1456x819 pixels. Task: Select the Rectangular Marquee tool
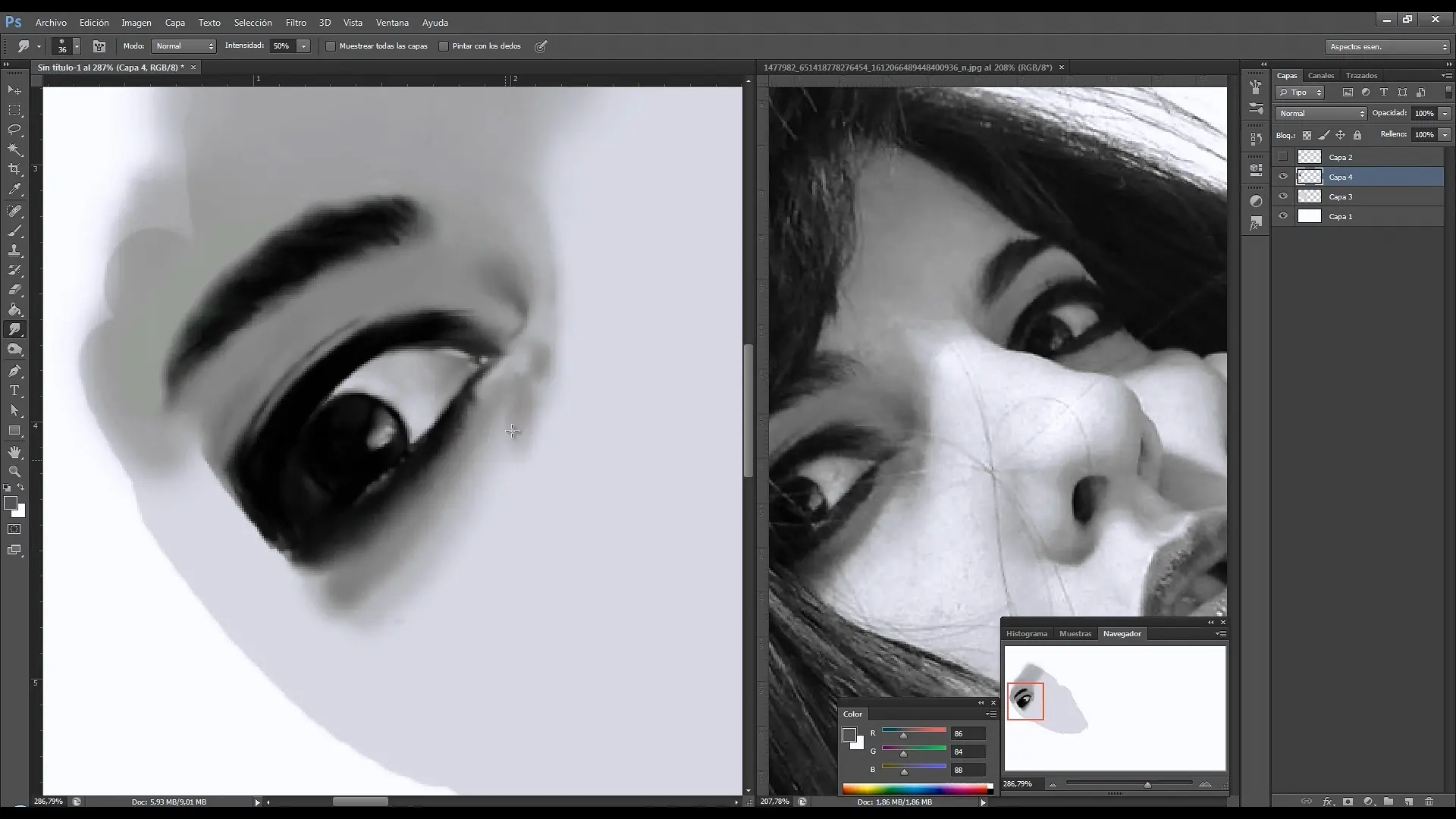tap(14, 111)
